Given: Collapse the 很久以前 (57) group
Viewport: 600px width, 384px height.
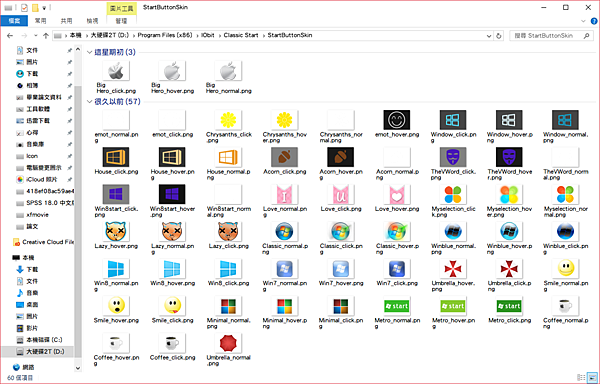Looking at the screenshot, I should coord(89,101).
